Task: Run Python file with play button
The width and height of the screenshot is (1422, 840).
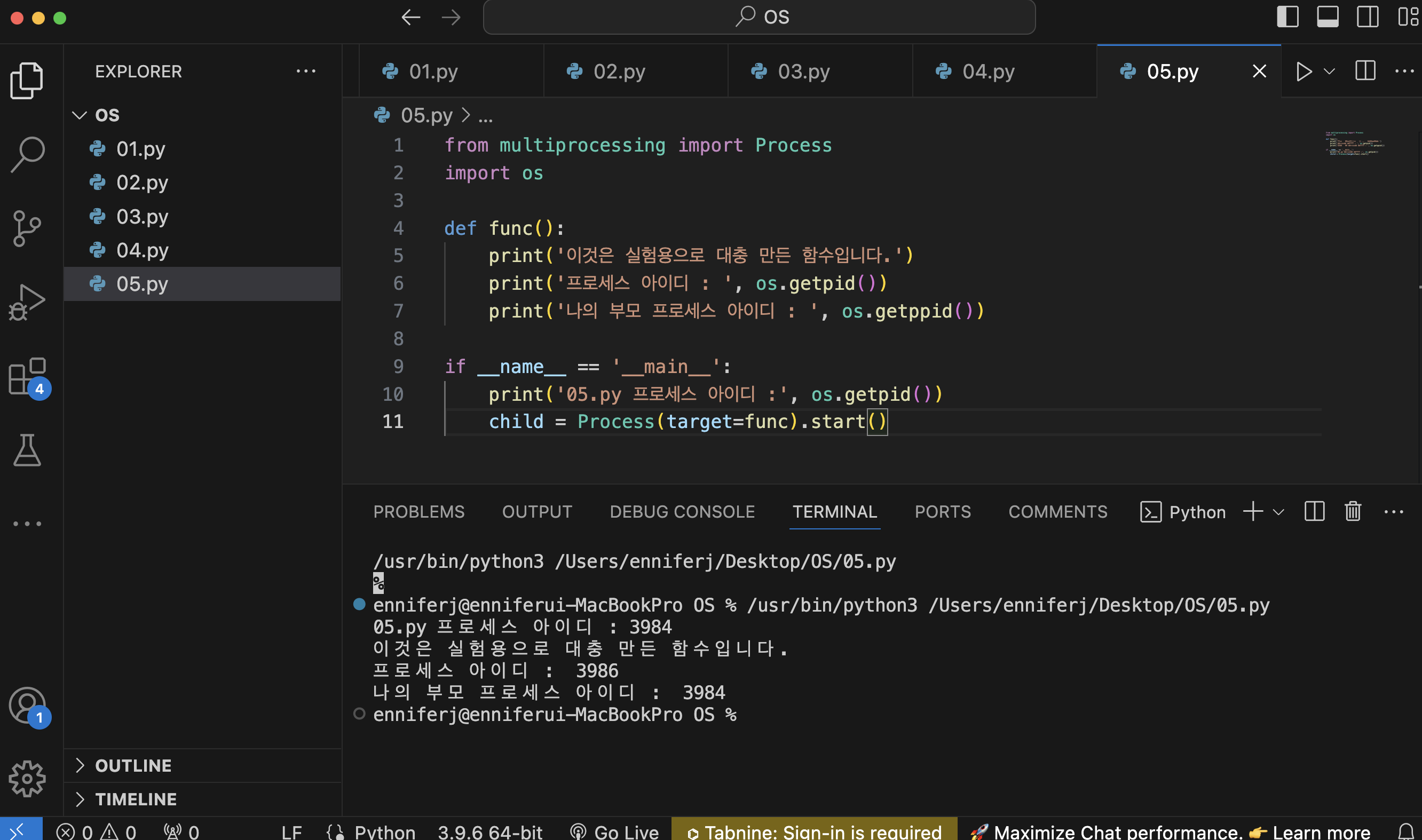Action: point(1303,72)
